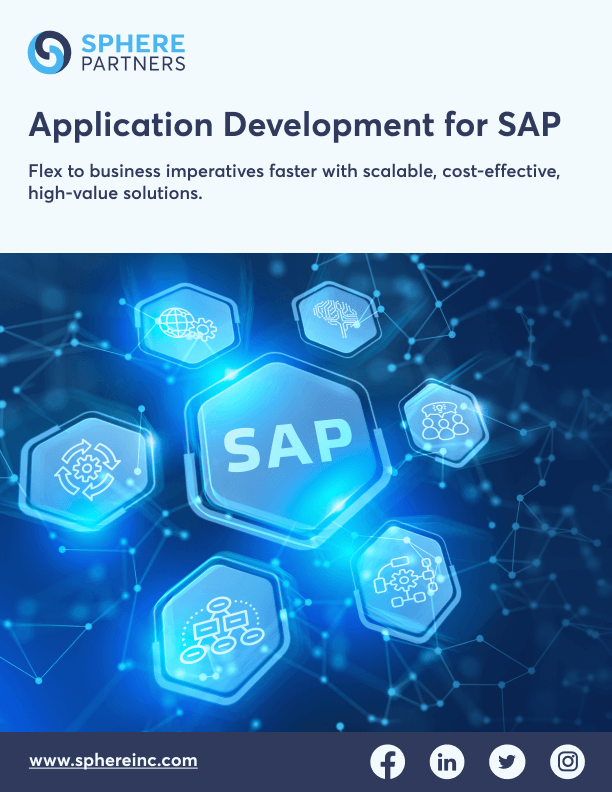Viewport: 612px width, 792px height.
Task: Click the 'PARTNERS' logo text
Action: [133, 64]
